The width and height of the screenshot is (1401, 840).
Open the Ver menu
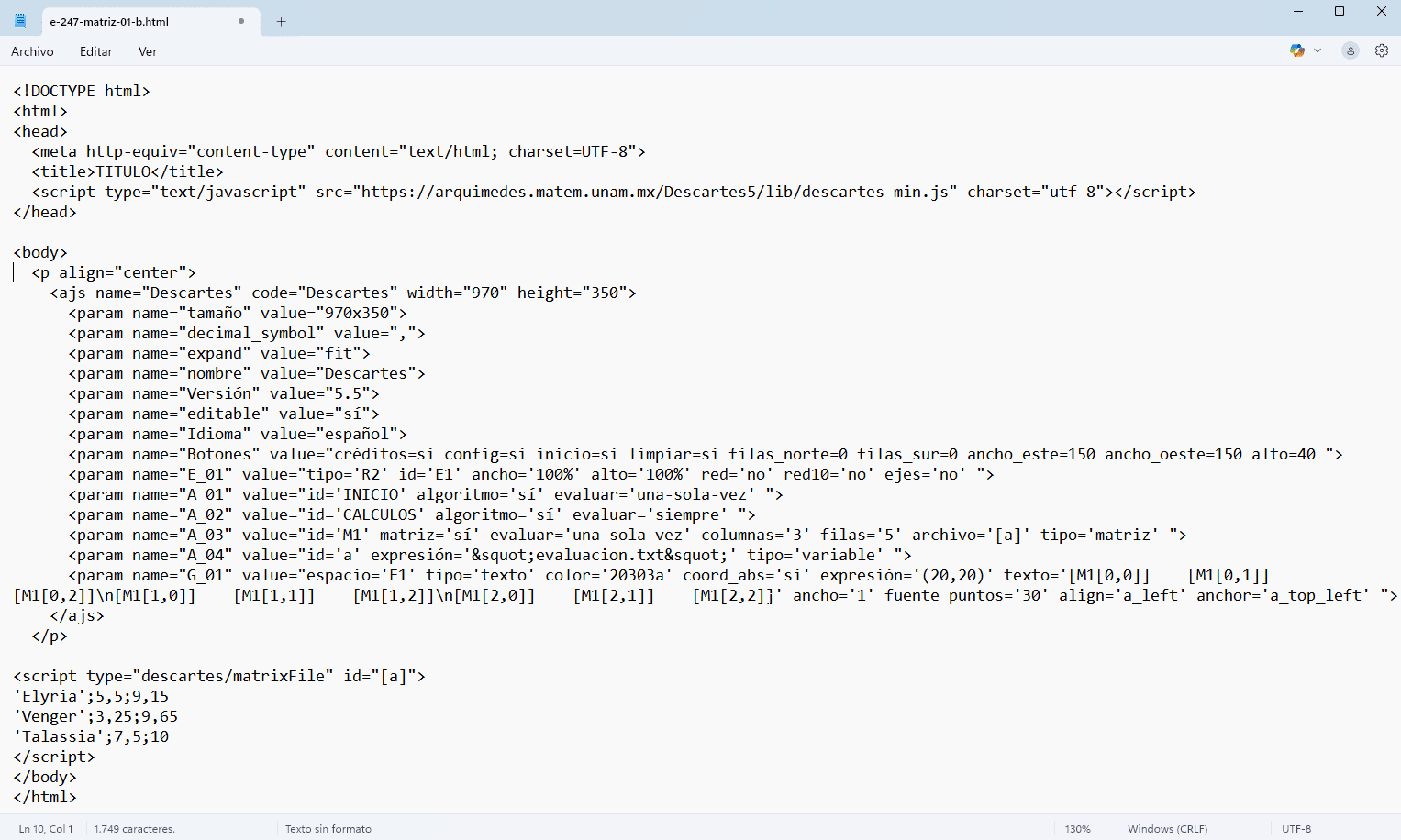148,51
